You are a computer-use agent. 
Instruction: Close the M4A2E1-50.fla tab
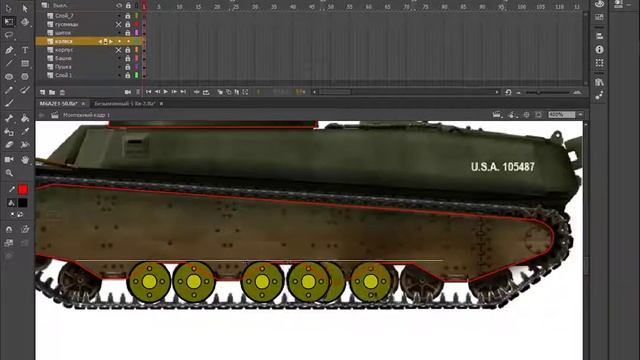pos(84,104)
